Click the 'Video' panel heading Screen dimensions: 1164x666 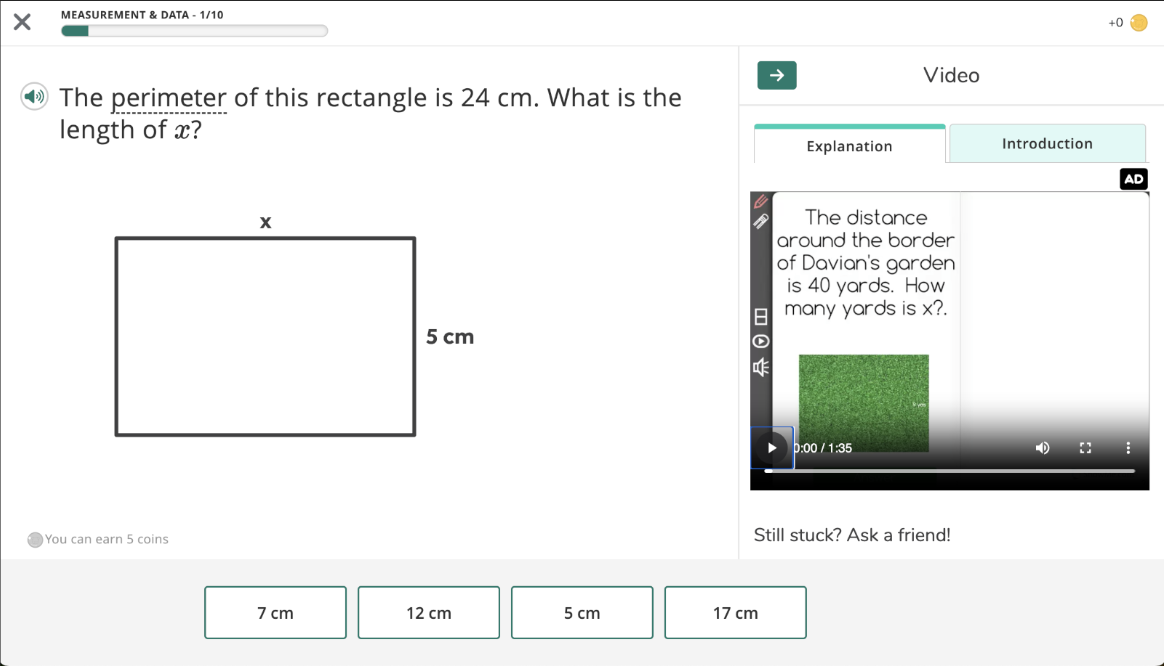pos(951,75)
